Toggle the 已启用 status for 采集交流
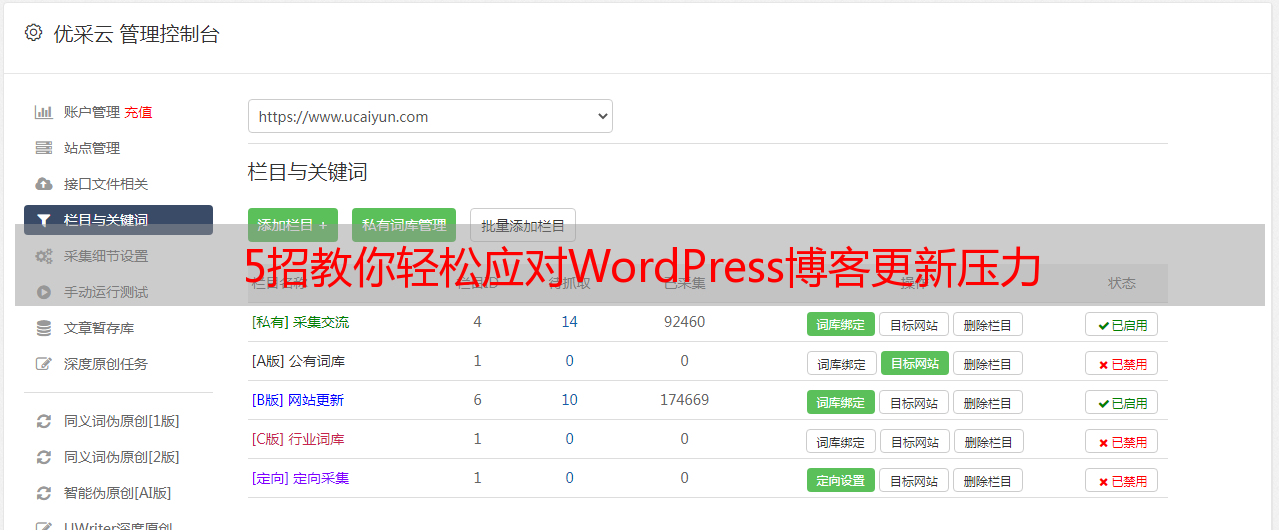The width and height of the screenshot is (1279, 530). (x=1122, y=324)
